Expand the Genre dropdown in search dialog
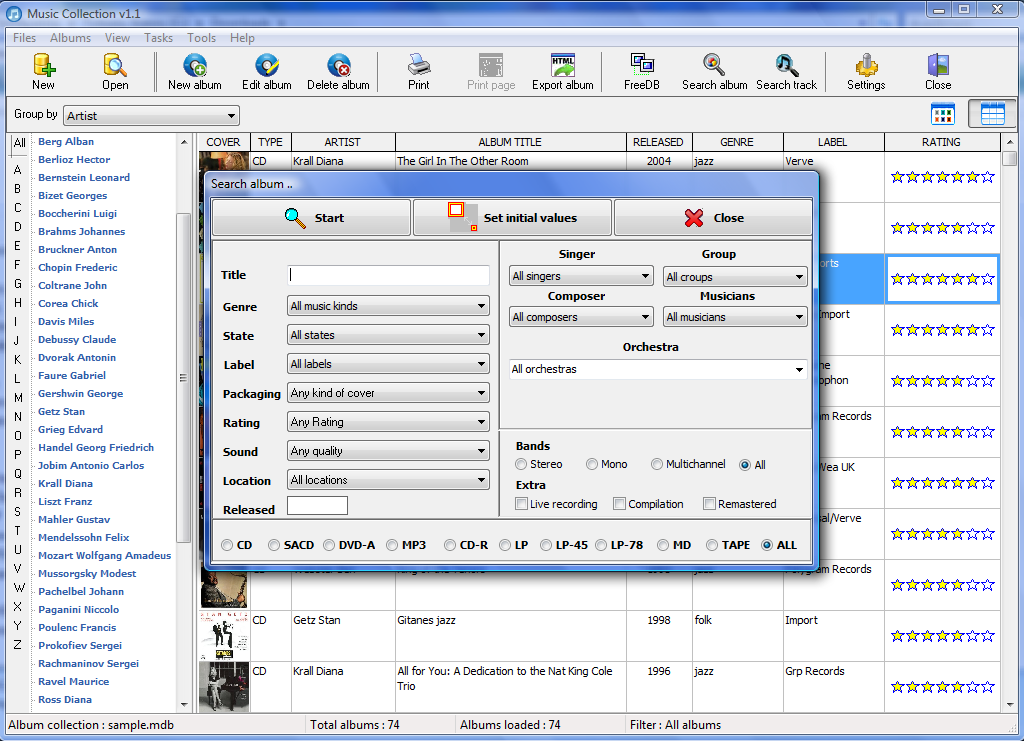This screenshot has width=1024, height=741. tap(388, 306)
